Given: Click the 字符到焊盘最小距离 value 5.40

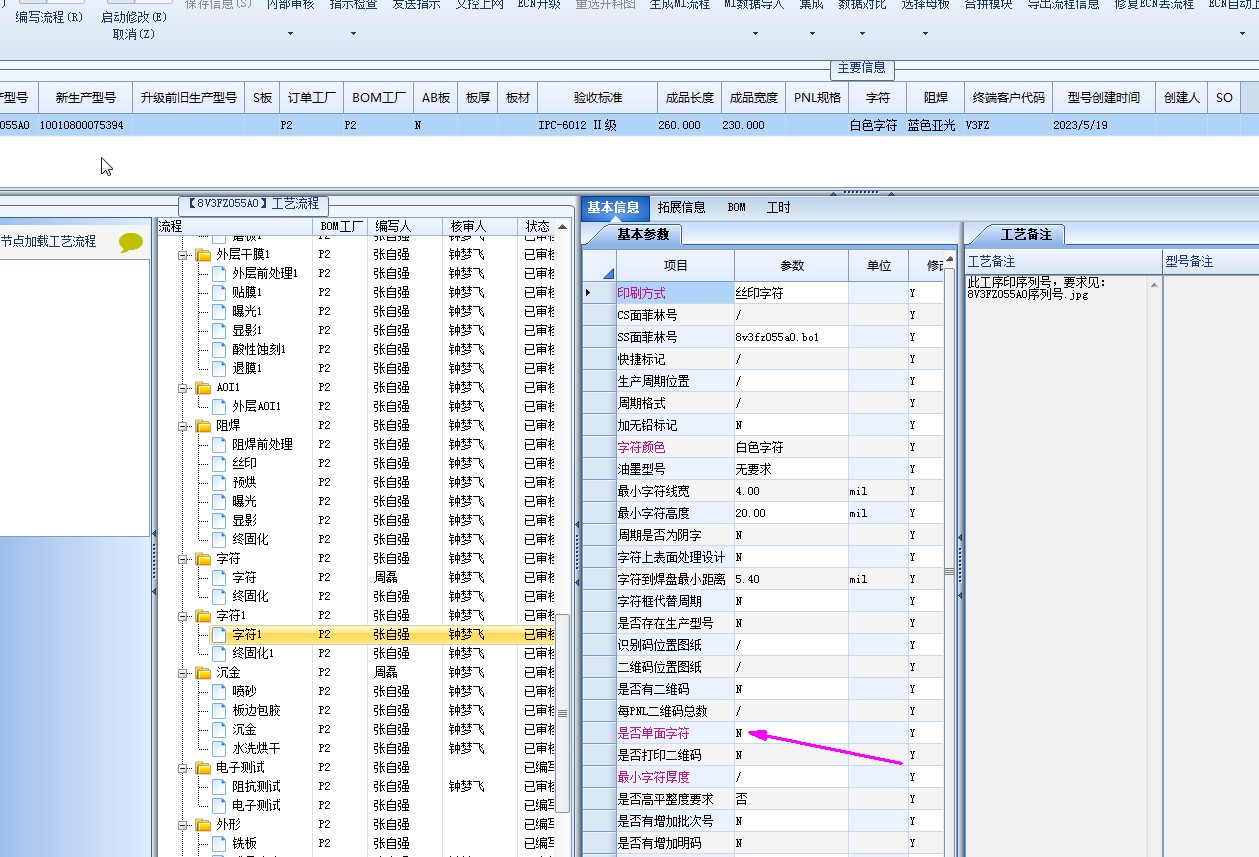Looking at the screenshot, I should 791,579.
